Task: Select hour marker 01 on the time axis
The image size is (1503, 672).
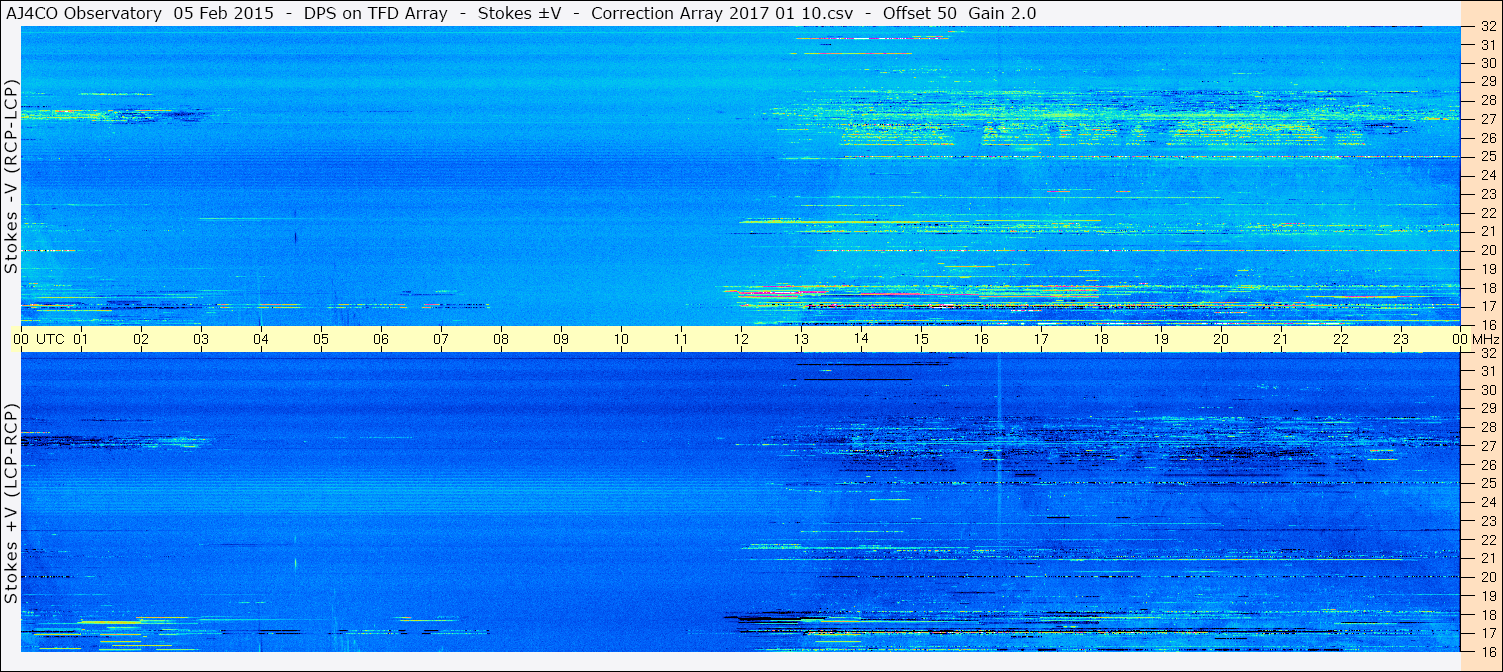Action: [x=81, y=339]
